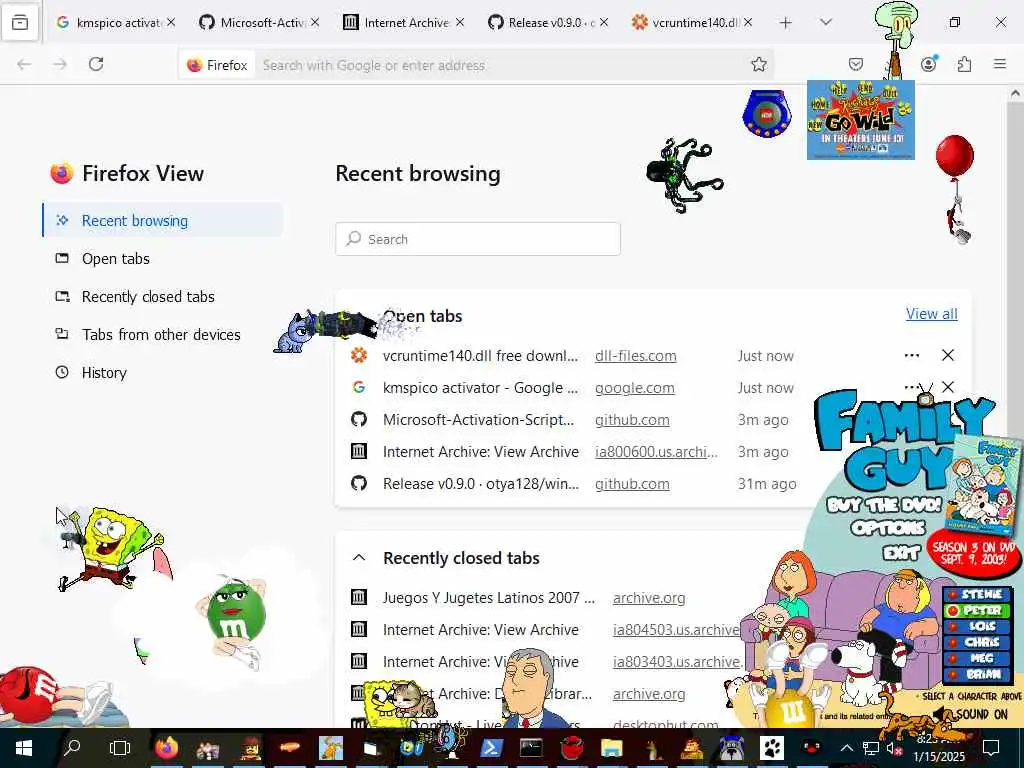Click the Recent browsing Search box
Screen dimensions: 1024x768
(478, 239)
